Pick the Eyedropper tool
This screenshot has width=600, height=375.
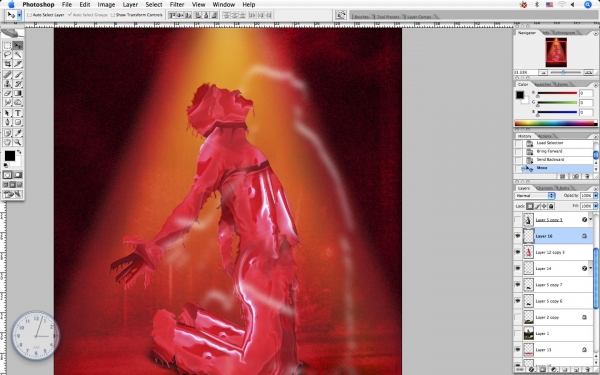coord(18,133)
